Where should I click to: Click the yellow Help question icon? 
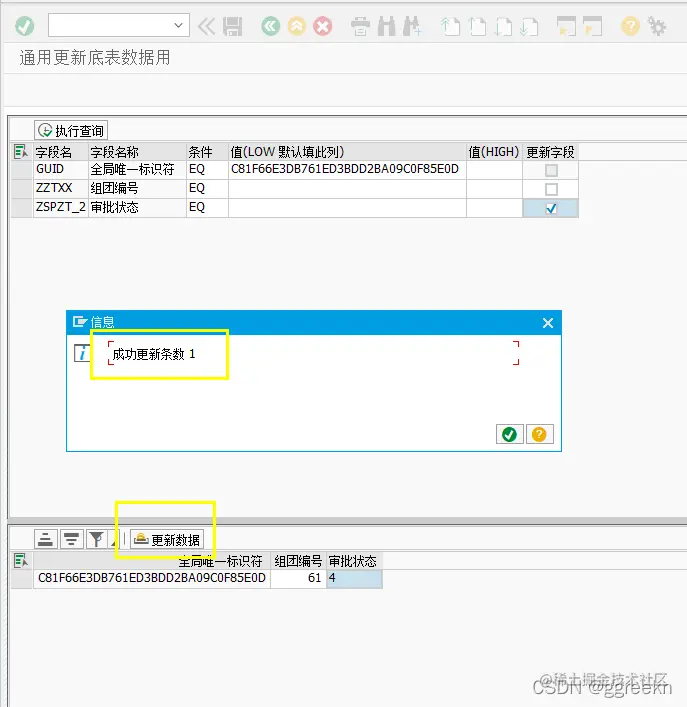click(x=630, y=27)
